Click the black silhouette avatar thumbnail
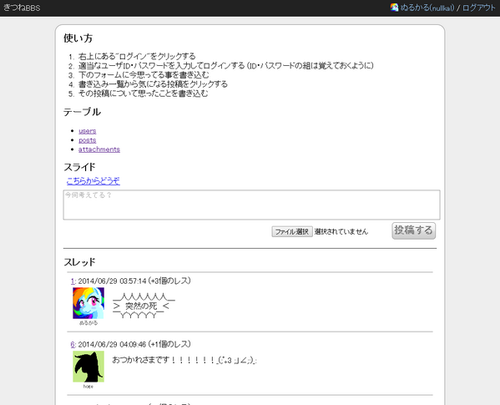Viewport: 500px width, 405px height. (x=88, y=366)
